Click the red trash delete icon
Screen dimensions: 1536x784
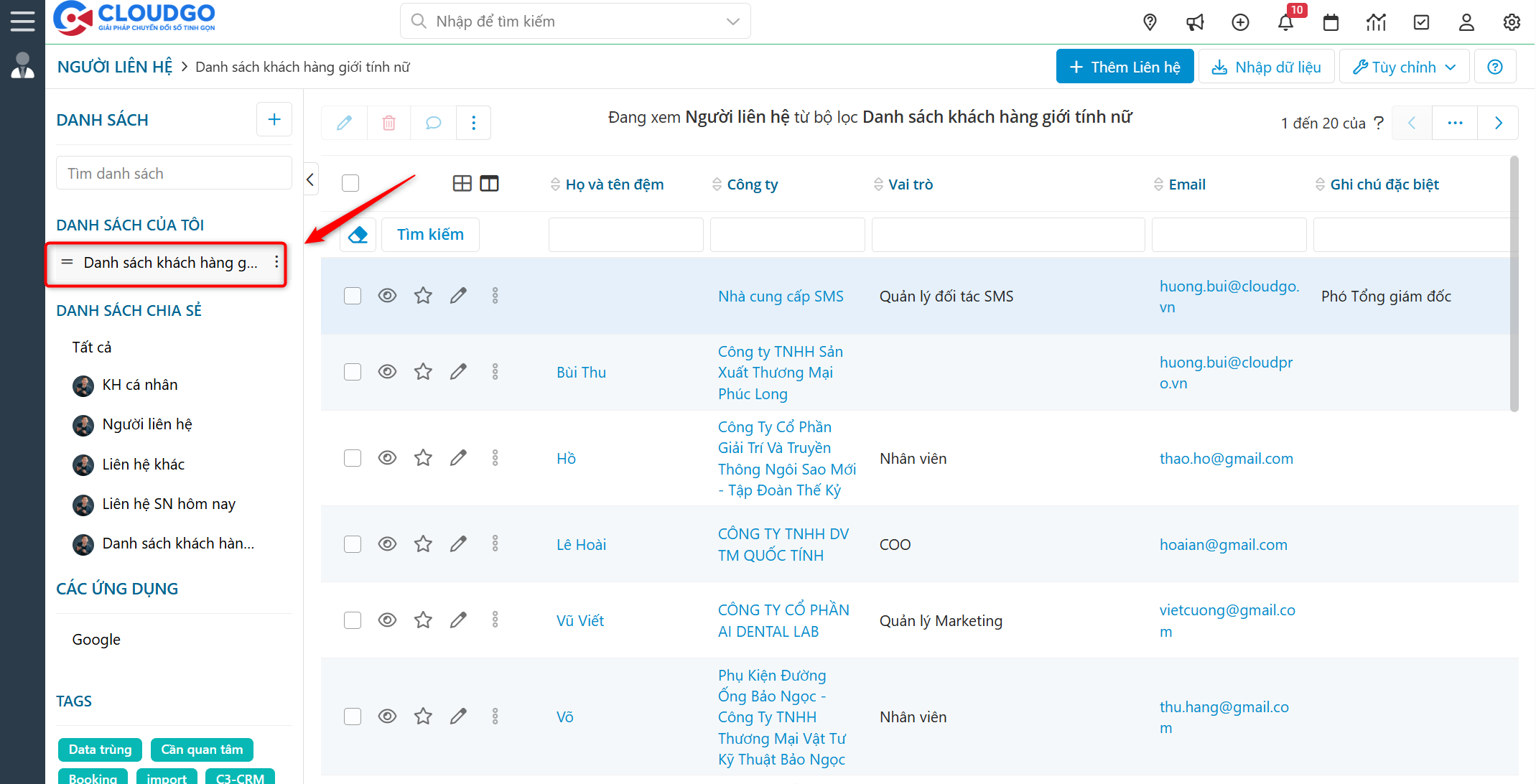[388, 123]
